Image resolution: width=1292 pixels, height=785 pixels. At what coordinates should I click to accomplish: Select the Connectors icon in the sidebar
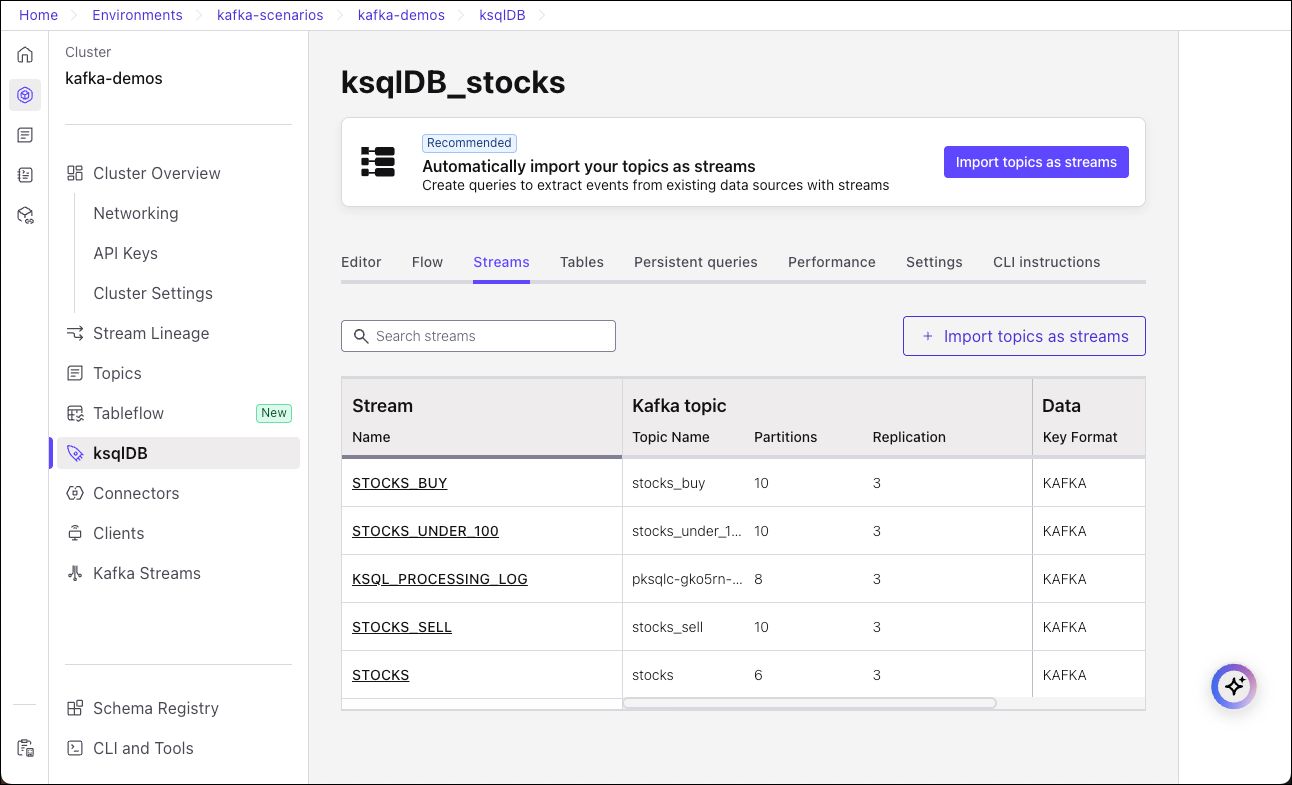(x=75, y=493)
